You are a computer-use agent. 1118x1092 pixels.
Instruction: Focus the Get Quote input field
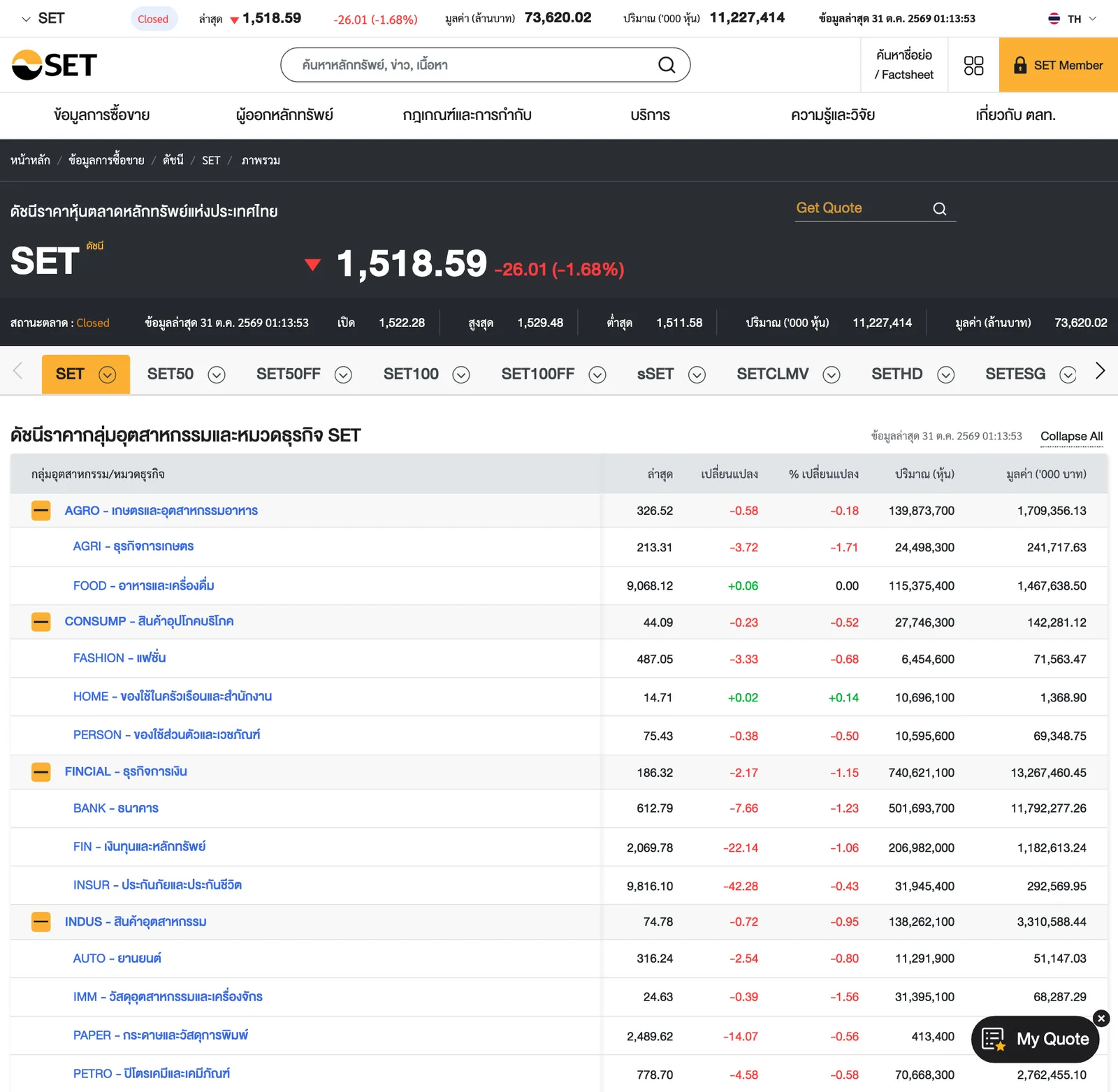click(863, 208)
